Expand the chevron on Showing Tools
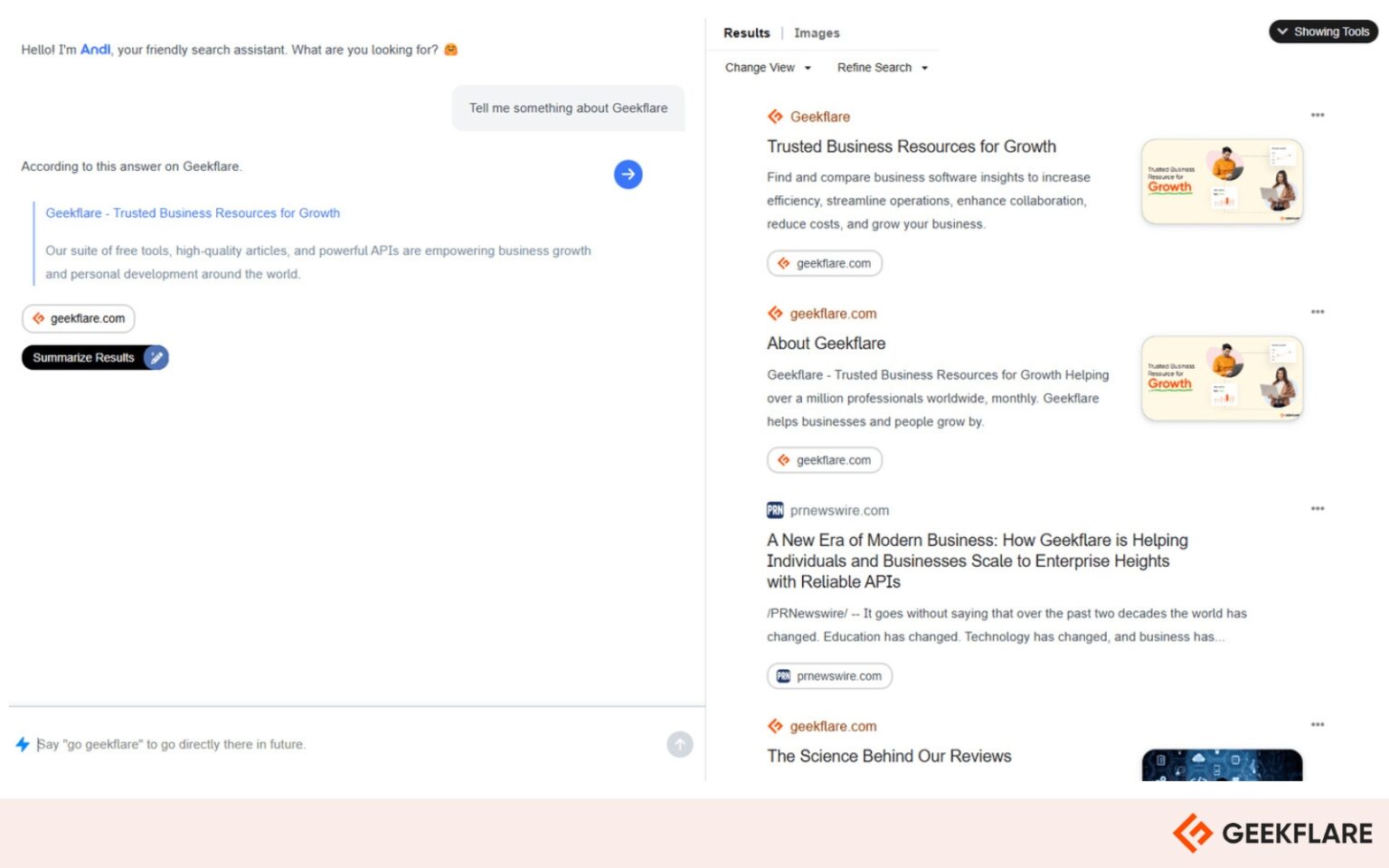The width and height of the screenshot is (1389, 868). [x=1282, y=31]
